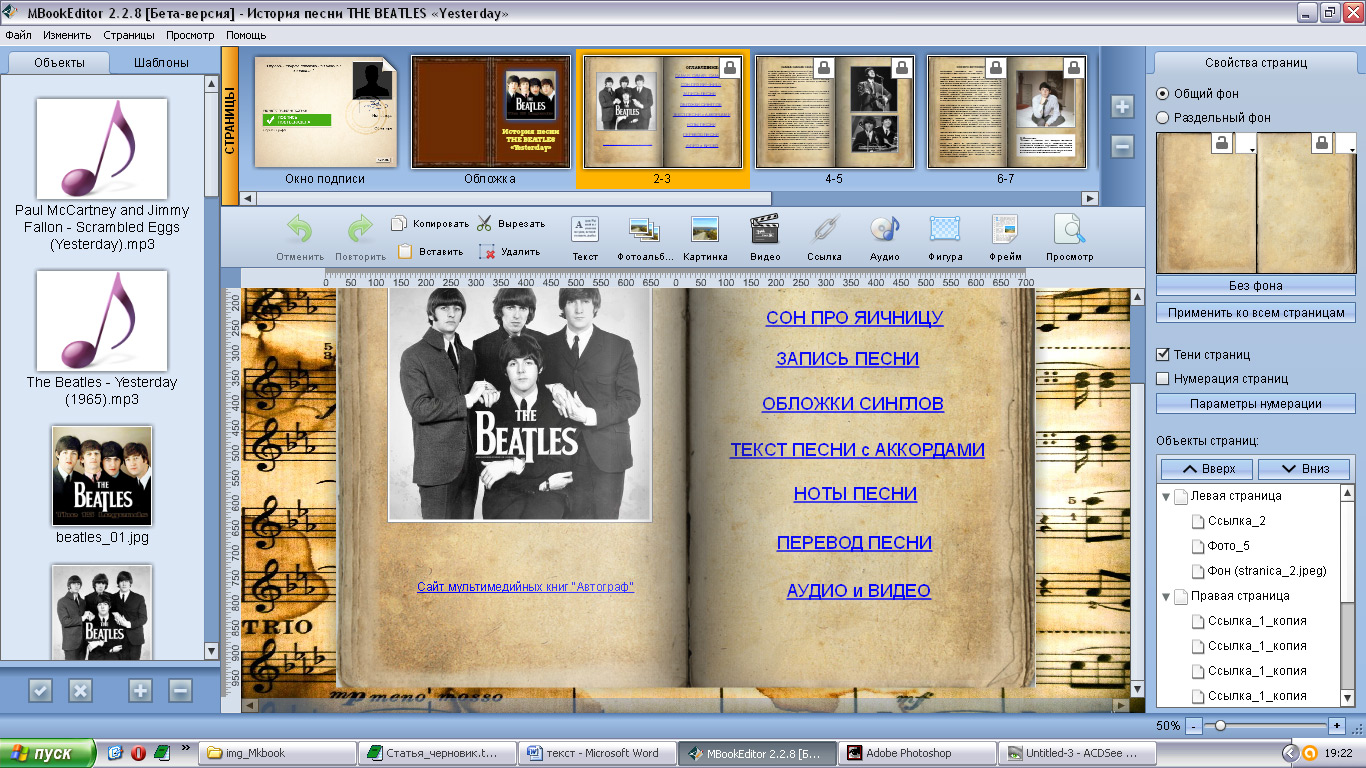The height and width of the screenshot is (768, 1366).
Task: Click the X button under objects list
Action: [80, 690]
